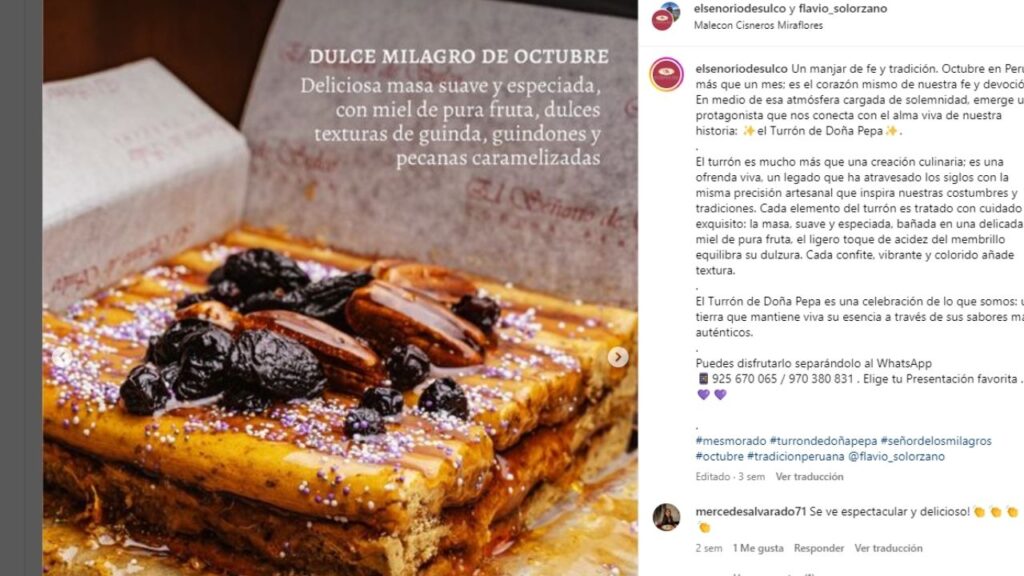The height and width of the screenshot is (576, 1024).
Task: Open #turrondedoñapepa hashtag
Action: pos(823,441)
